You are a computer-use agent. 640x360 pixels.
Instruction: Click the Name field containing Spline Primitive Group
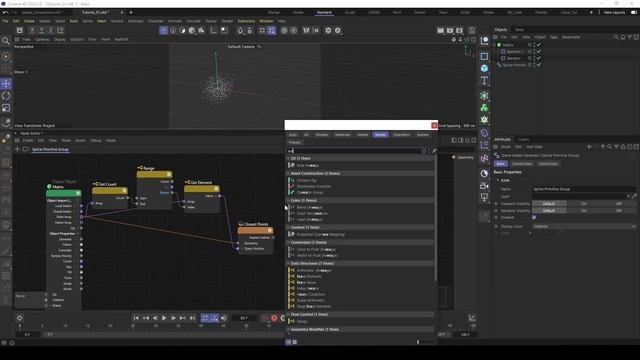point(583,189)
